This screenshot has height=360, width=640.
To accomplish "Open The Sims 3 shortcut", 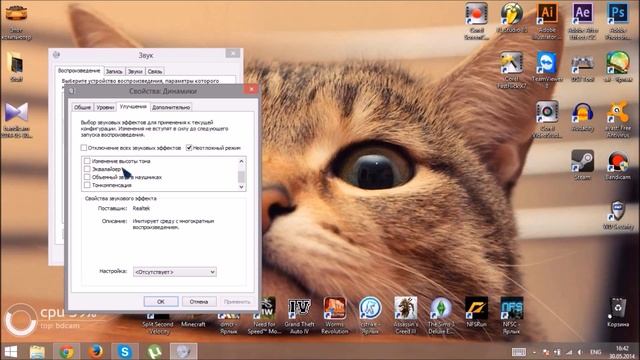I will 441,315.
